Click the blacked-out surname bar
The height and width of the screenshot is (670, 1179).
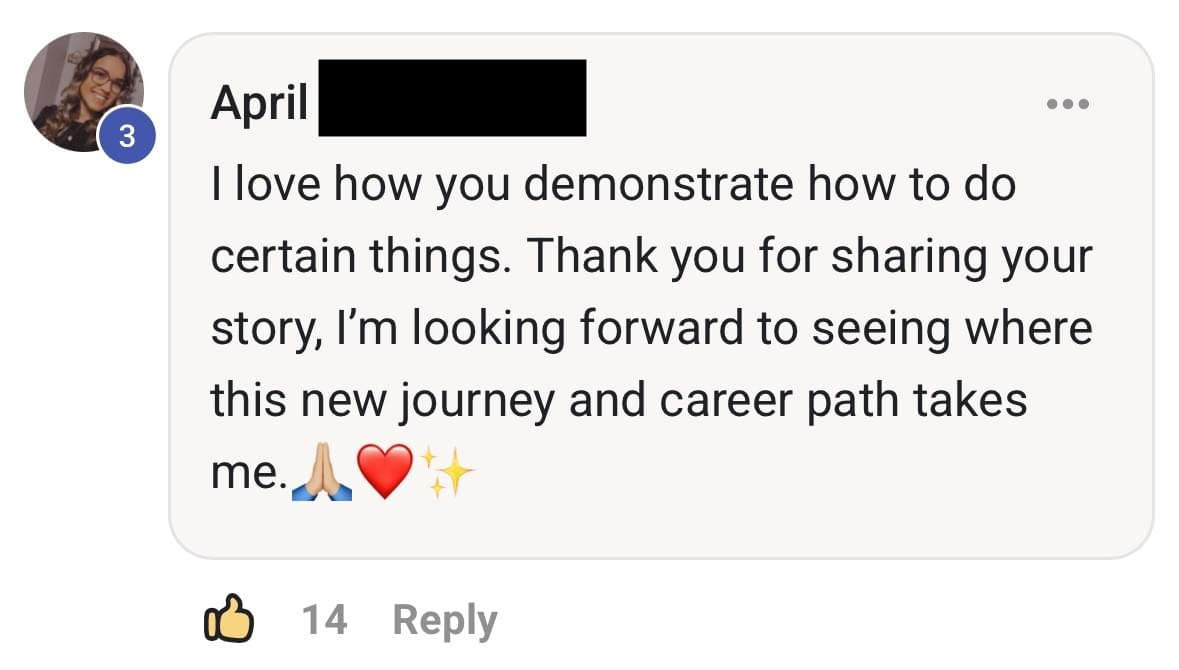[451, 98]
